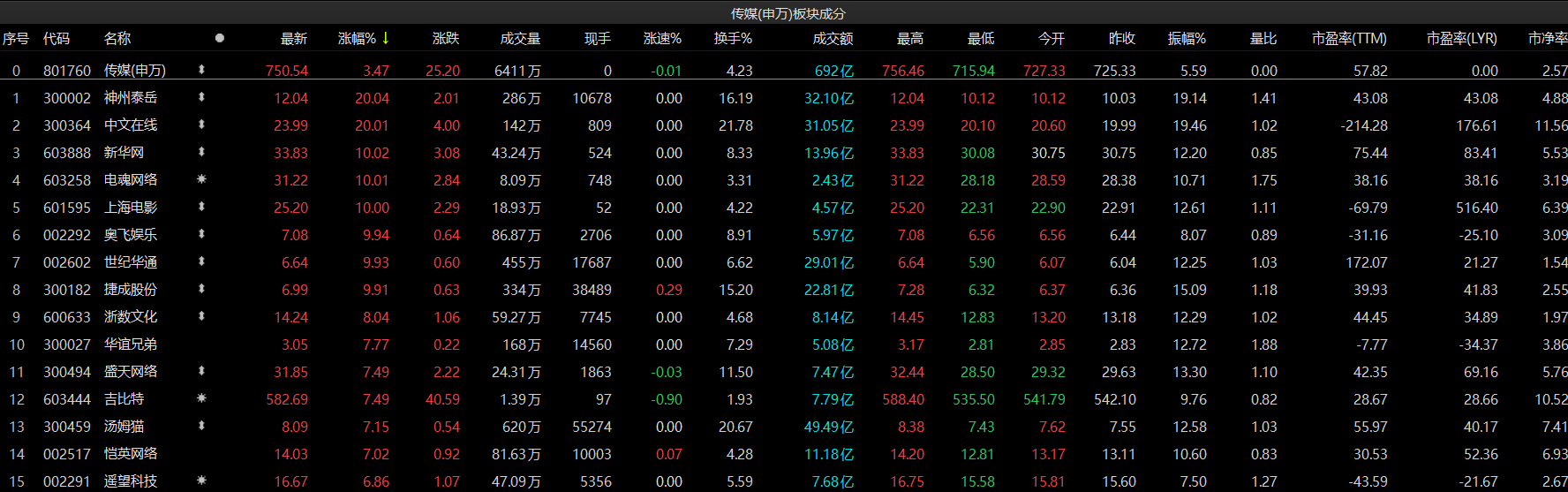Click latest price 582.69
1568x492 pixels.
coord(287,399)
